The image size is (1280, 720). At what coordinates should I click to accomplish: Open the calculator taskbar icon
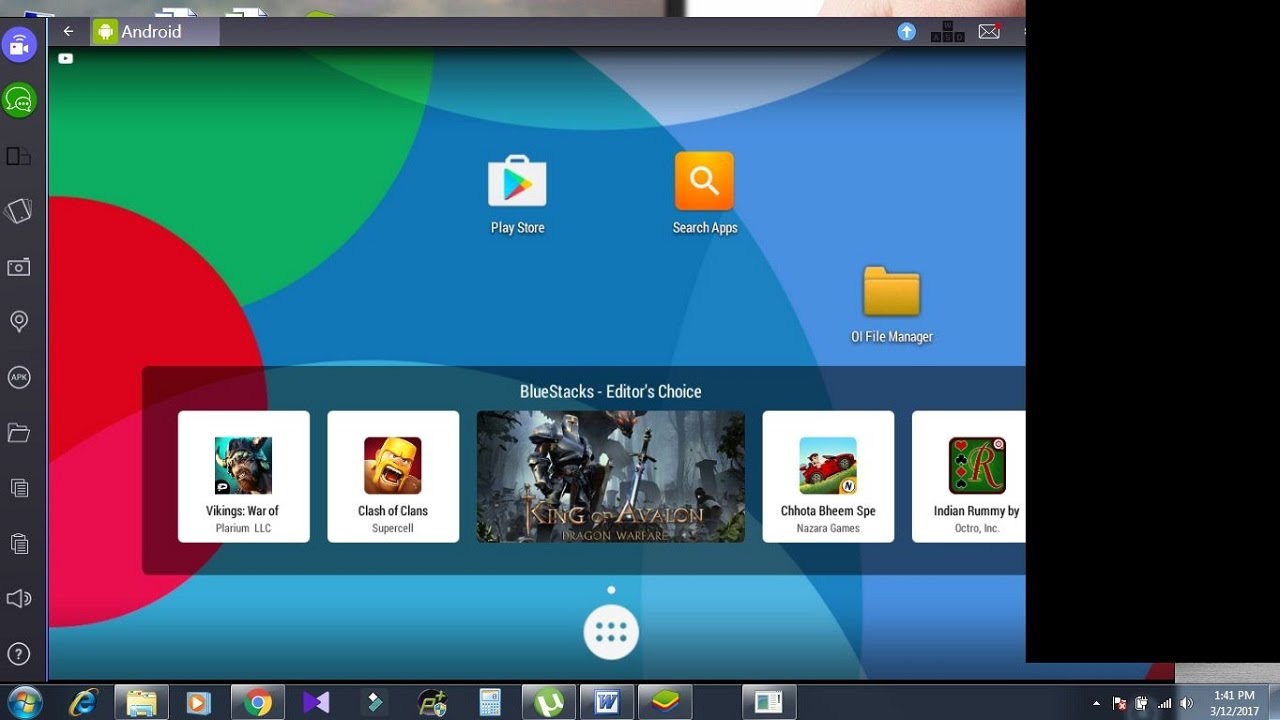pos(490,702)
